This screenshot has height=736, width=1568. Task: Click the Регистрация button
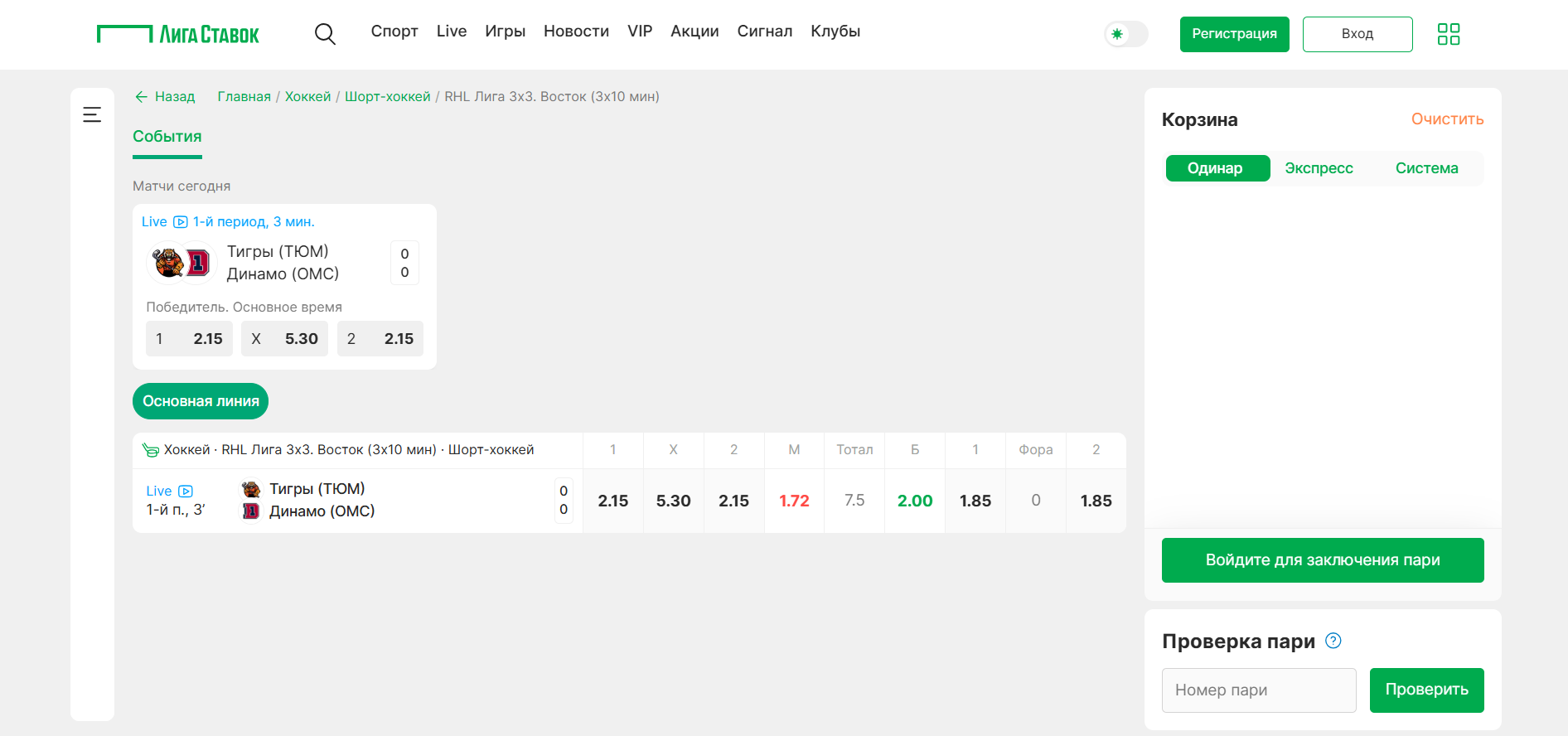coord(1234,34)
